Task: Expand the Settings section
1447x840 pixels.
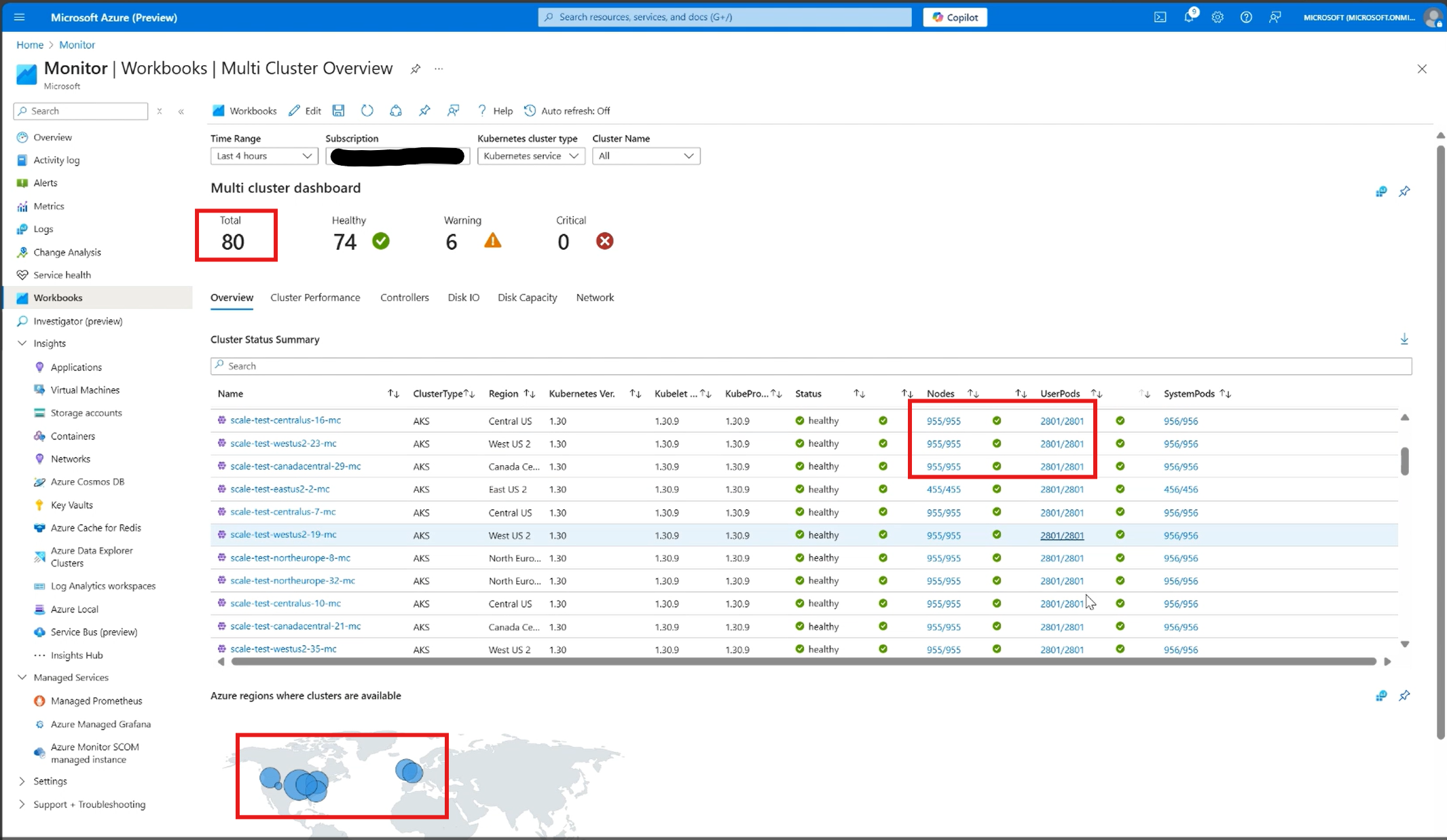Action: [22, 782]
